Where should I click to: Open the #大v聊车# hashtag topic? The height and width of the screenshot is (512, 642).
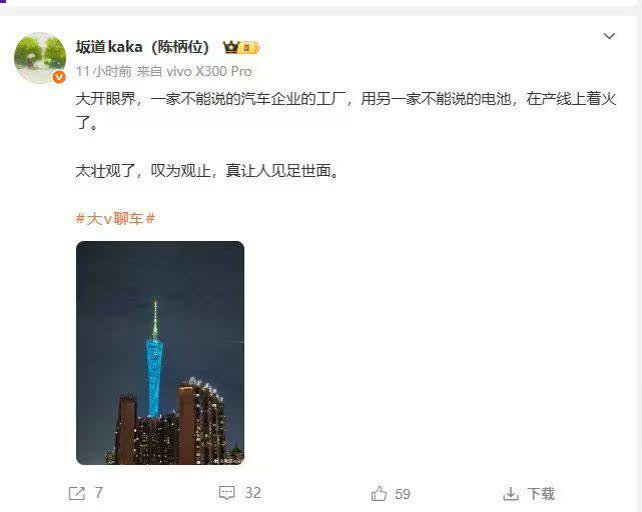click(x=115, y=219)
